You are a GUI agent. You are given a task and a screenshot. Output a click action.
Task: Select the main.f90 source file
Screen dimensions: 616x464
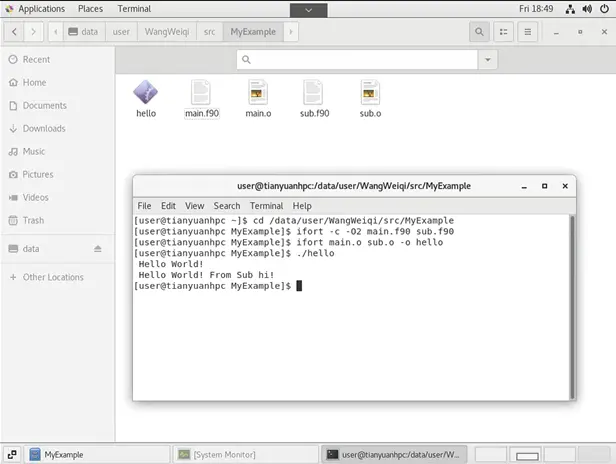[x=202, y=98]
